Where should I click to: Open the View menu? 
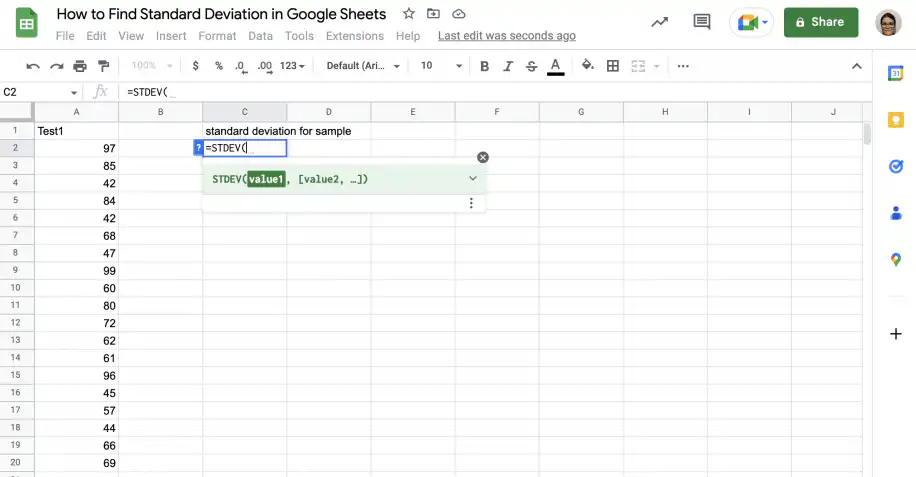[131, 36]
